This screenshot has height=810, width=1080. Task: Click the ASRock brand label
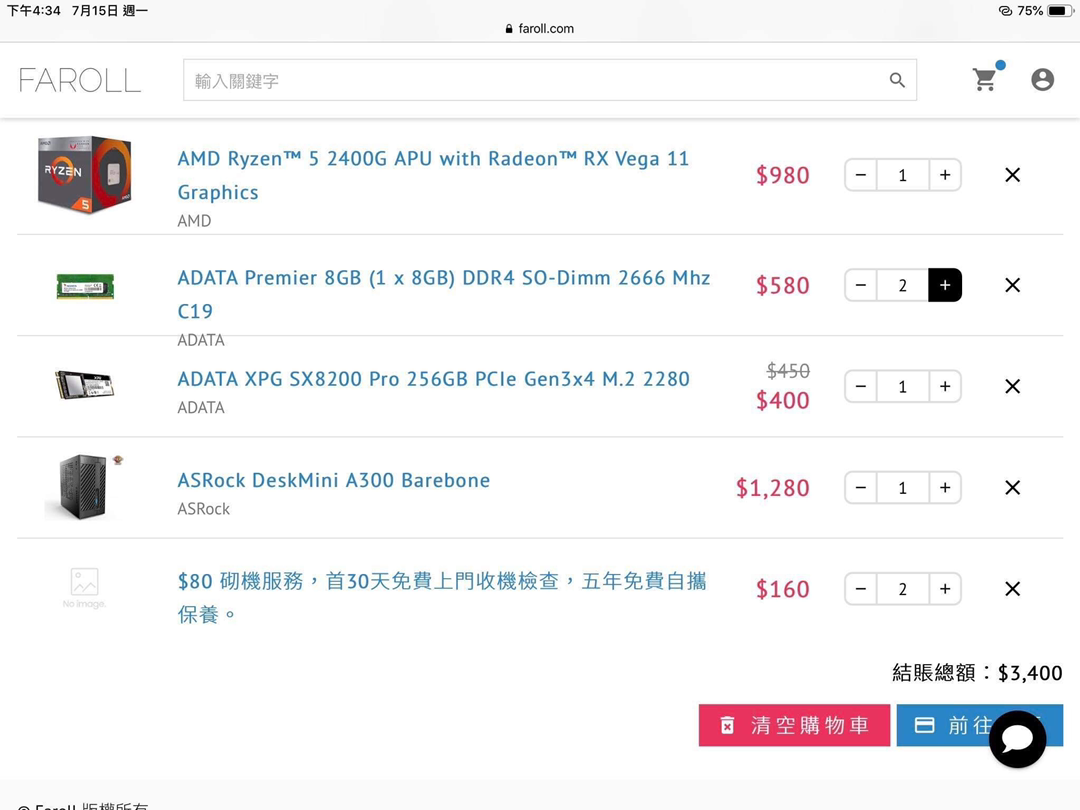pos(203,509)
